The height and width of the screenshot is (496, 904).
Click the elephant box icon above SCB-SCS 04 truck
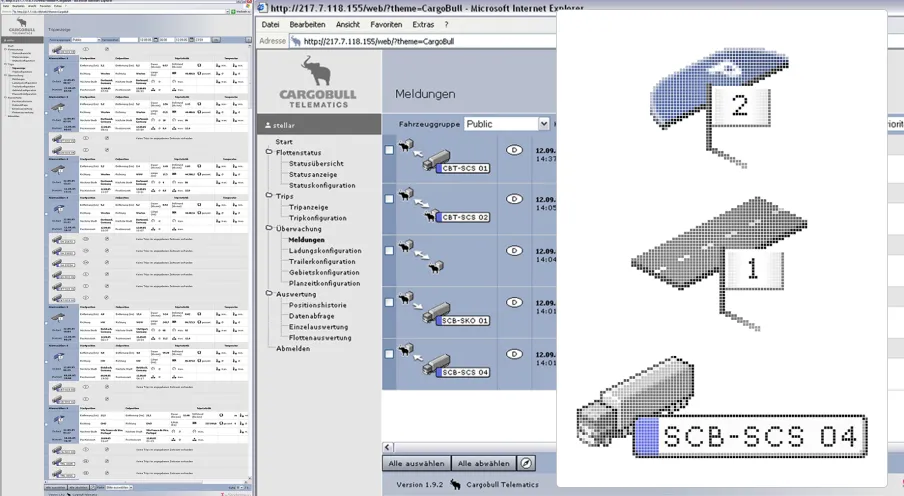[406, 349]
